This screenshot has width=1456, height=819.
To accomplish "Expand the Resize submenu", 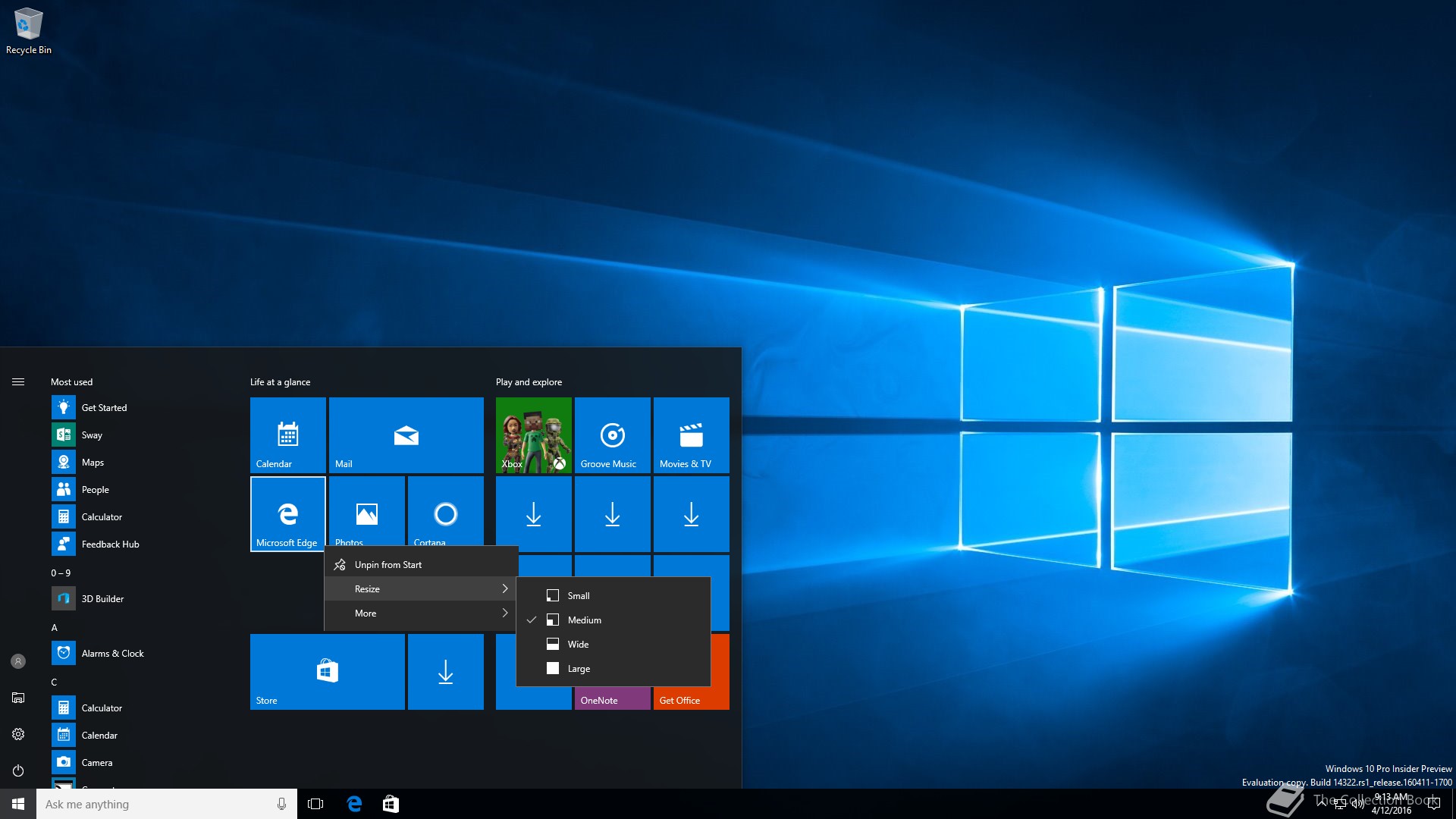I will point(422,589).
